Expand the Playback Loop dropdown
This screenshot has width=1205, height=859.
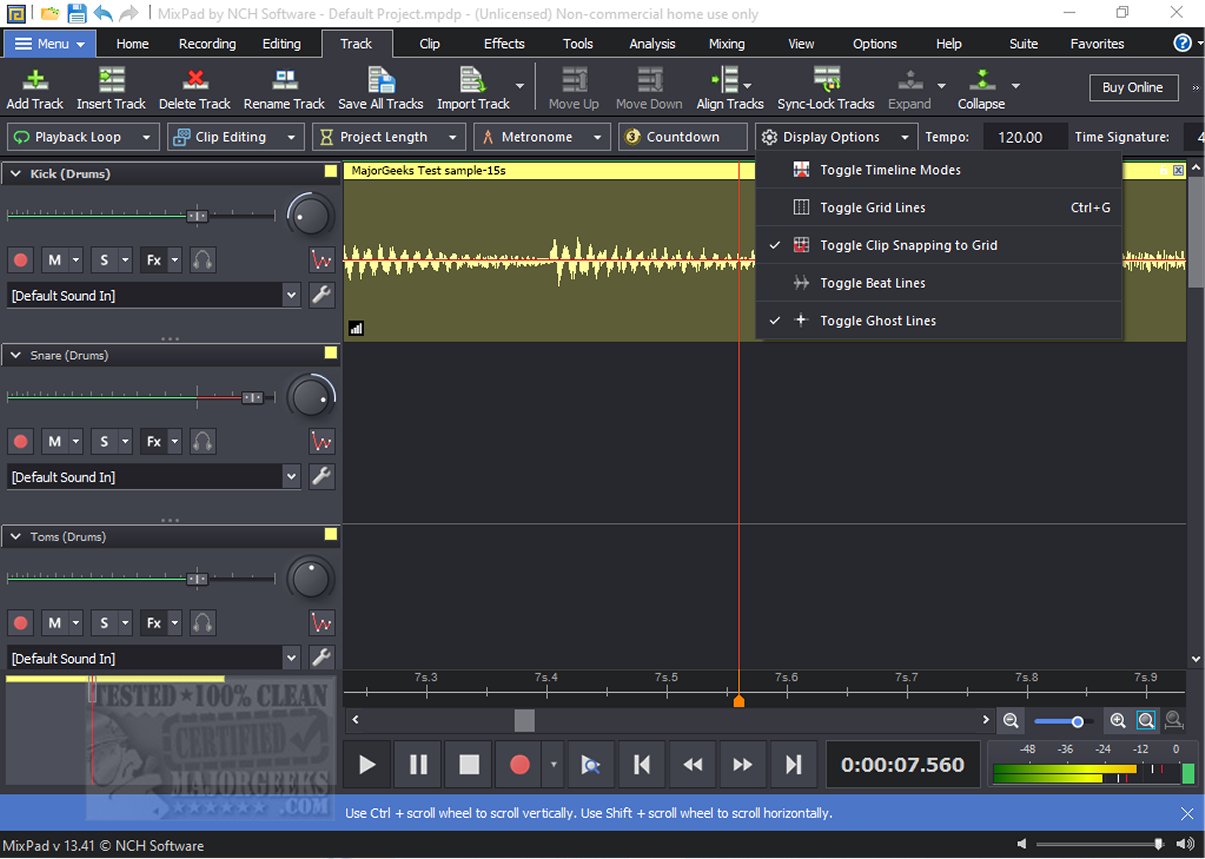click(146, 137)
